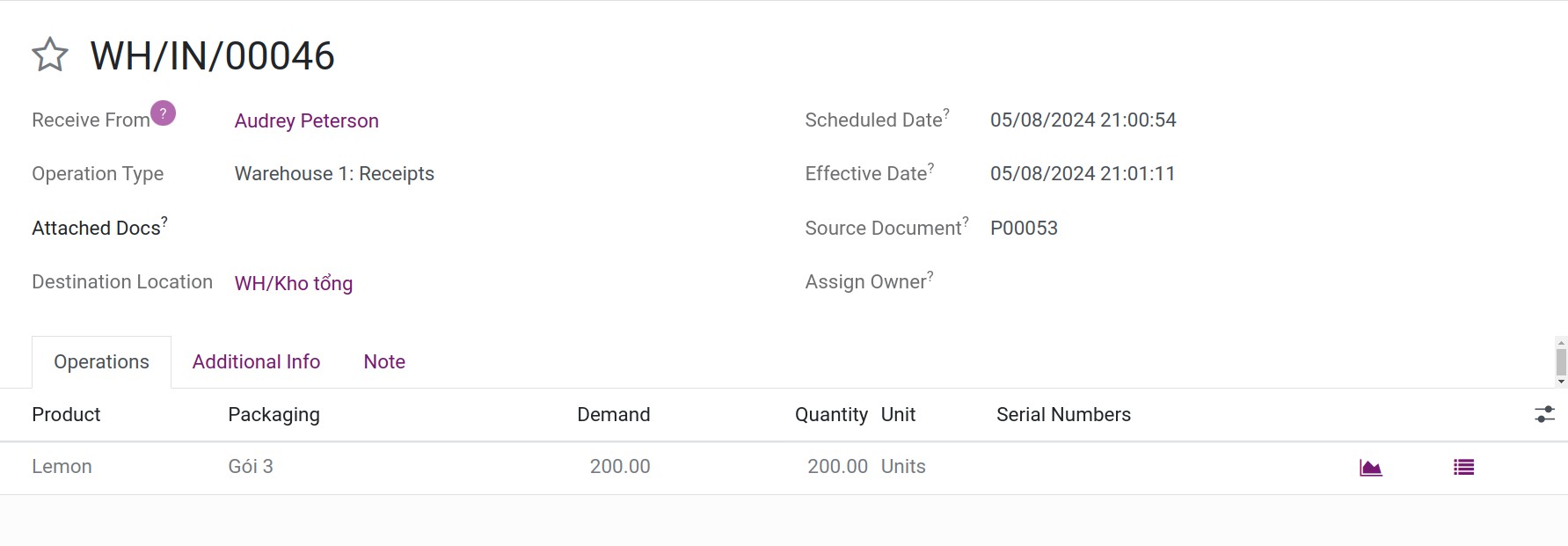The width and height of the screenshot is (1568, 546).
Task: Open forecast chart icon for Lemon
Action: point(1371,468)
